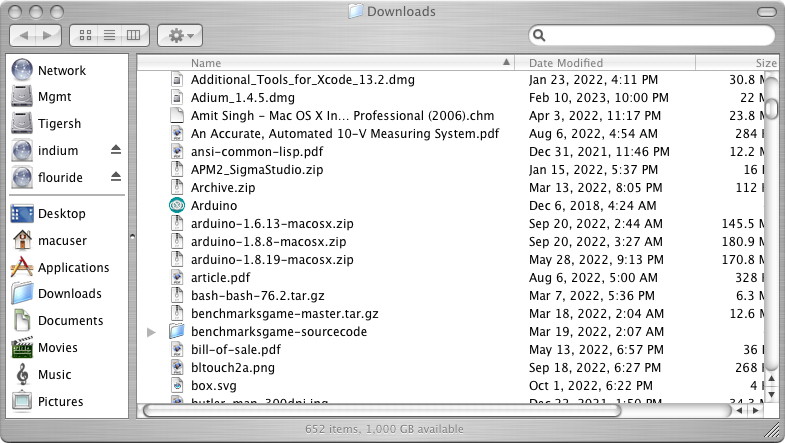Switch to list view

(x=109, y=36)
